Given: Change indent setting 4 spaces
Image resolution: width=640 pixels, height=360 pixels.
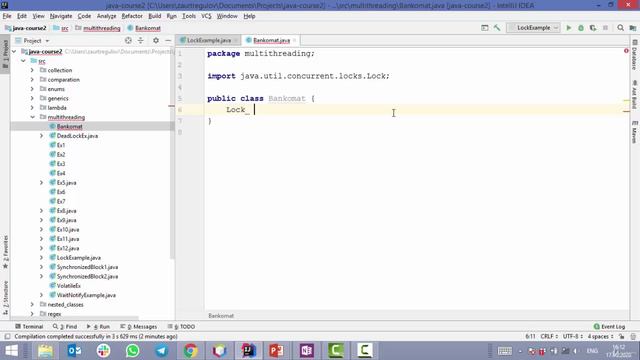Looking at the screenshot, I should [x=600, y=336].
